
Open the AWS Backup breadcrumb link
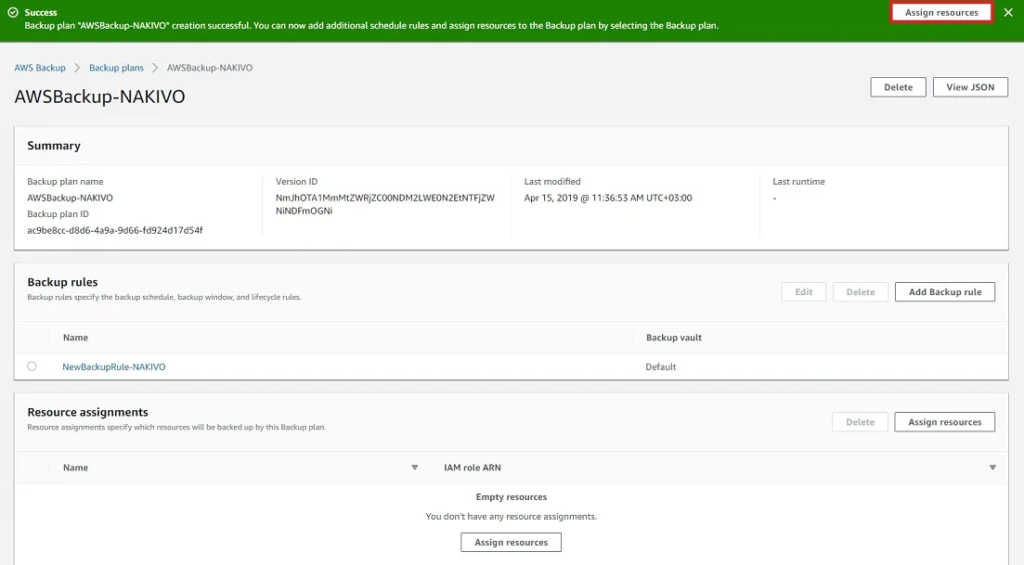40,68
